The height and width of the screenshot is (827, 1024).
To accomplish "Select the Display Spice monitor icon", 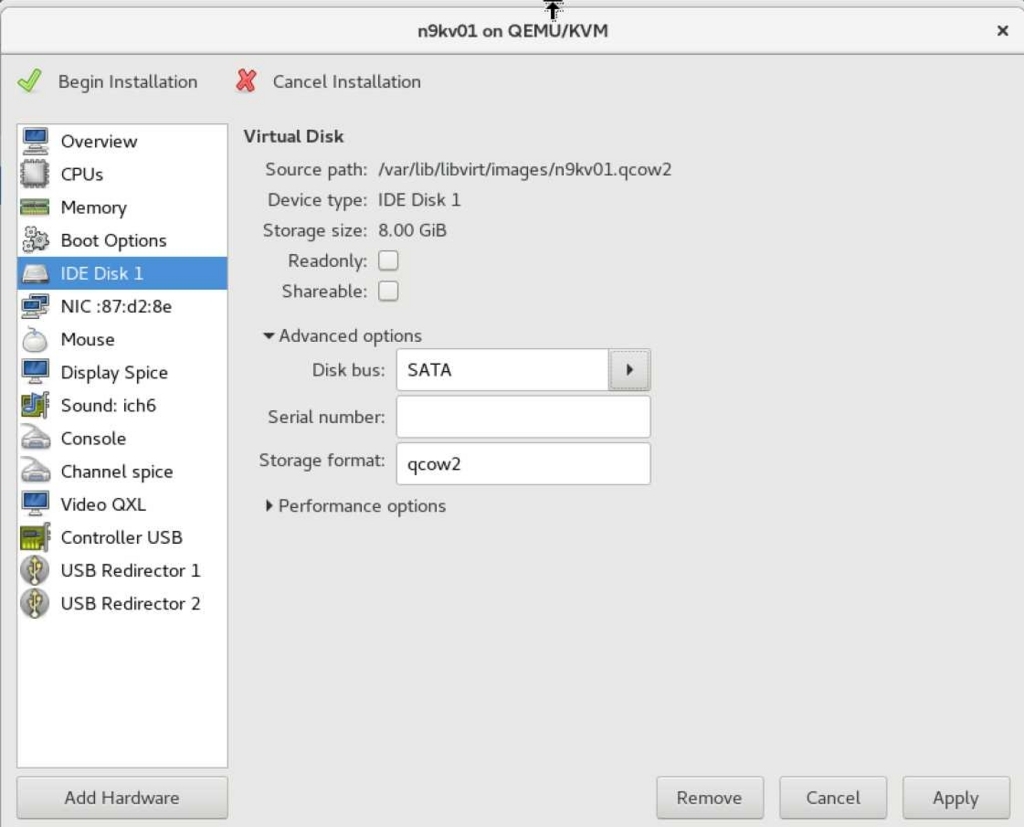I will (x=35, y=372).
